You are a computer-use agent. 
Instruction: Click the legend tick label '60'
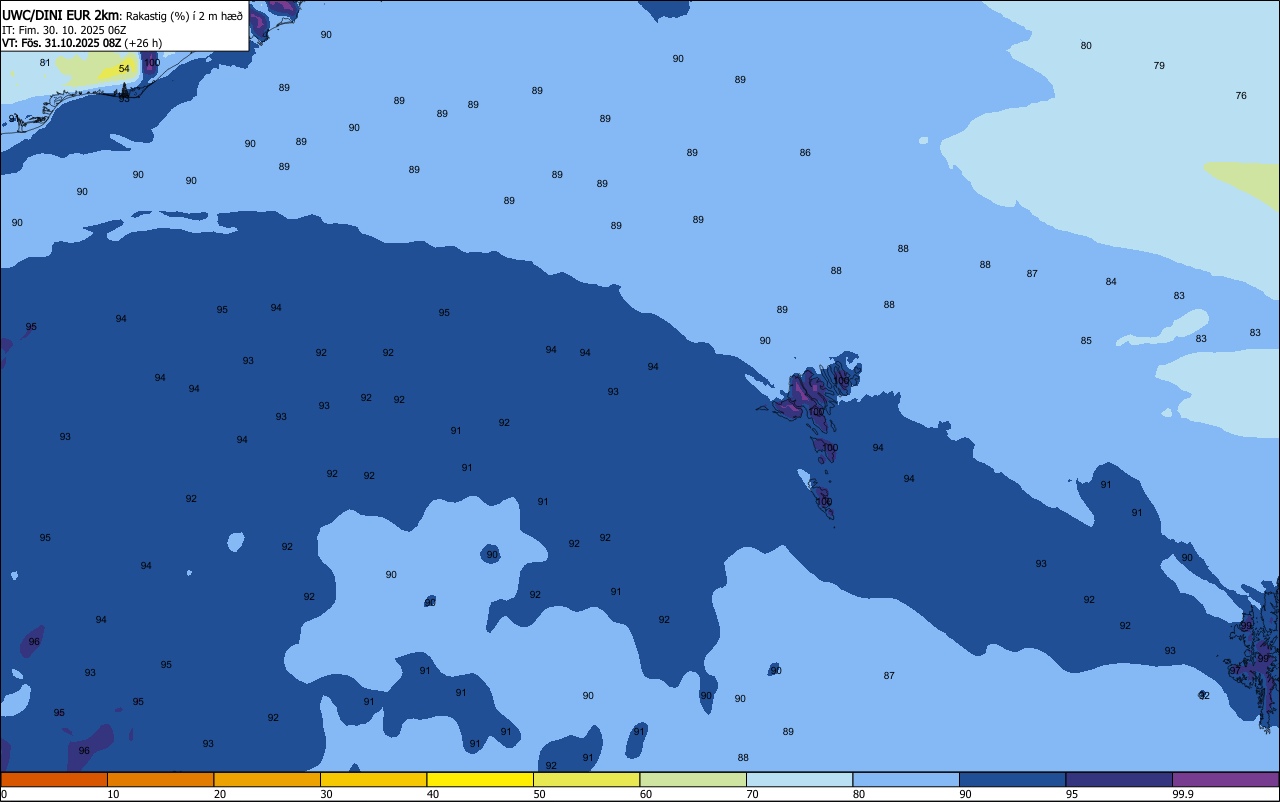[x=646, y=794]
